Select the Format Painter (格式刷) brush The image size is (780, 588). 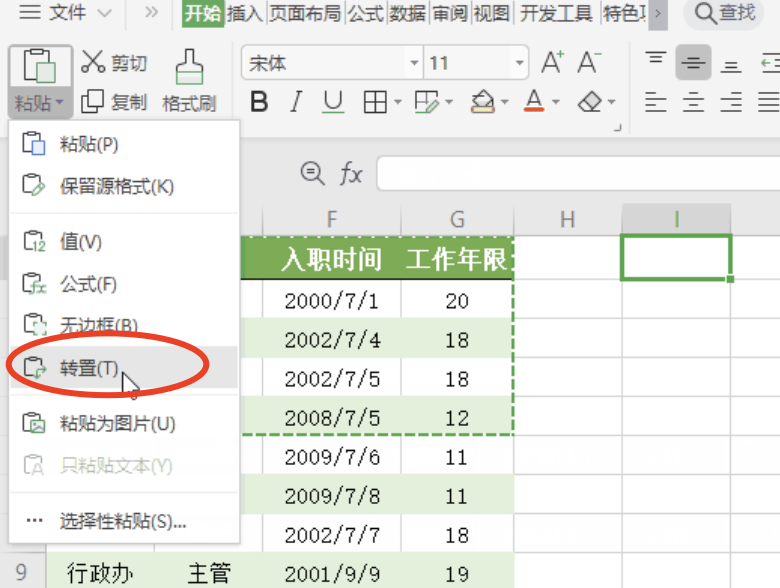tap(189, 81)
